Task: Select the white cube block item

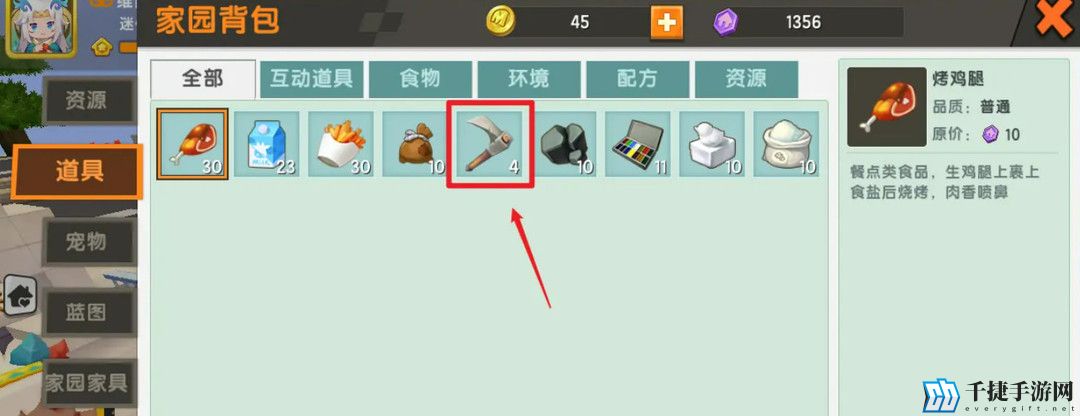Action: pos(712,144)
